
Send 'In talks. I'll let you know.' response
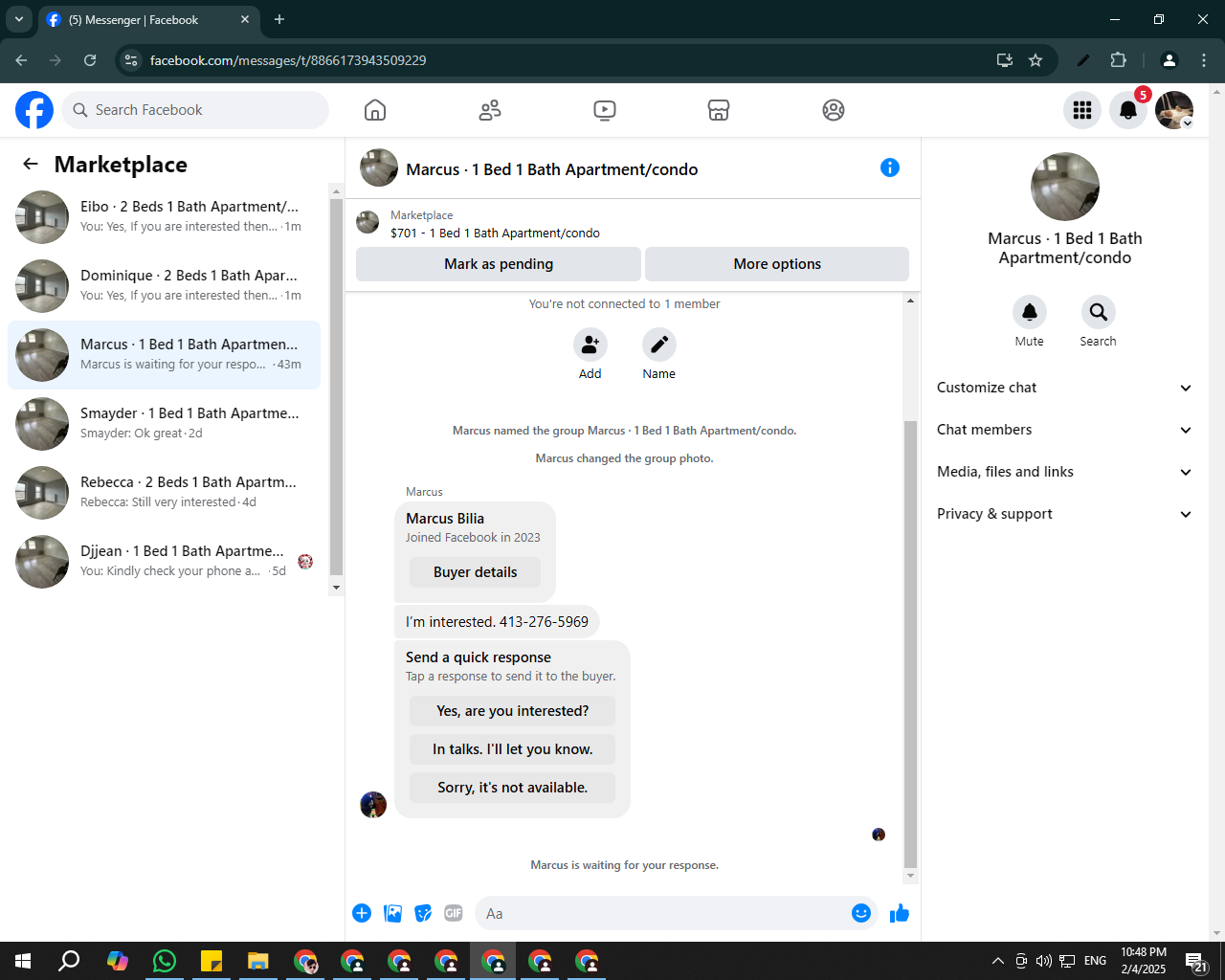tap(512, 749)
